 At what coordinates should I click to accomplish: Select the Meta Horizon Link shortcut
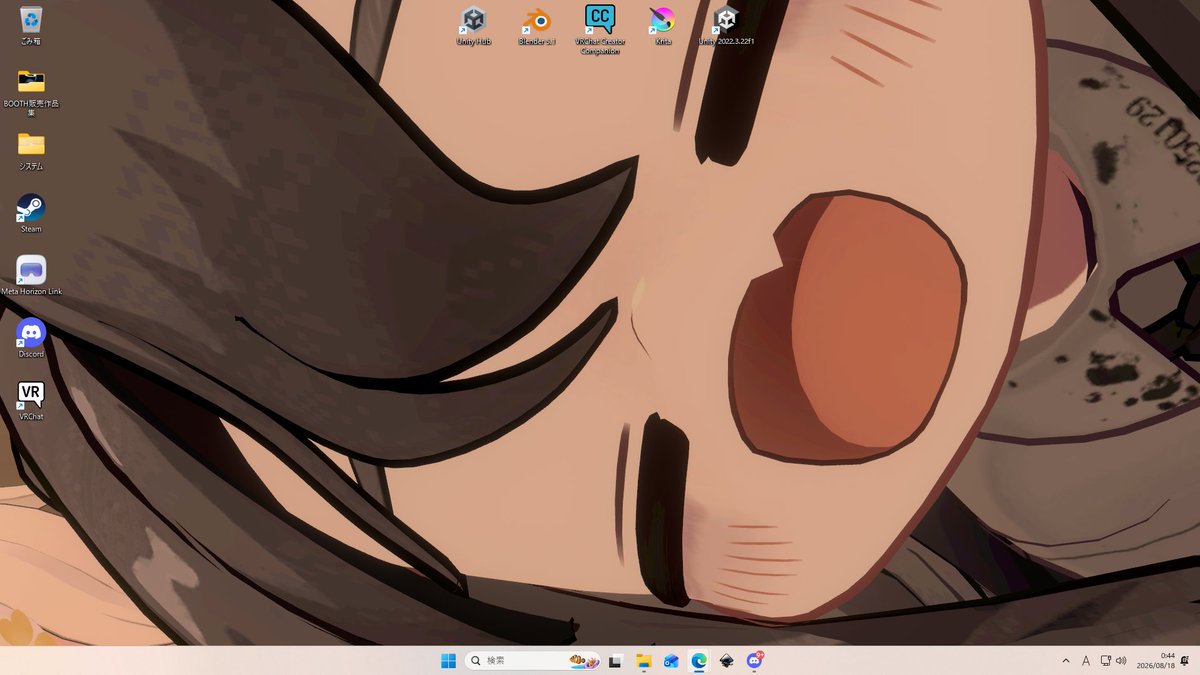click(x=31, y=275)
